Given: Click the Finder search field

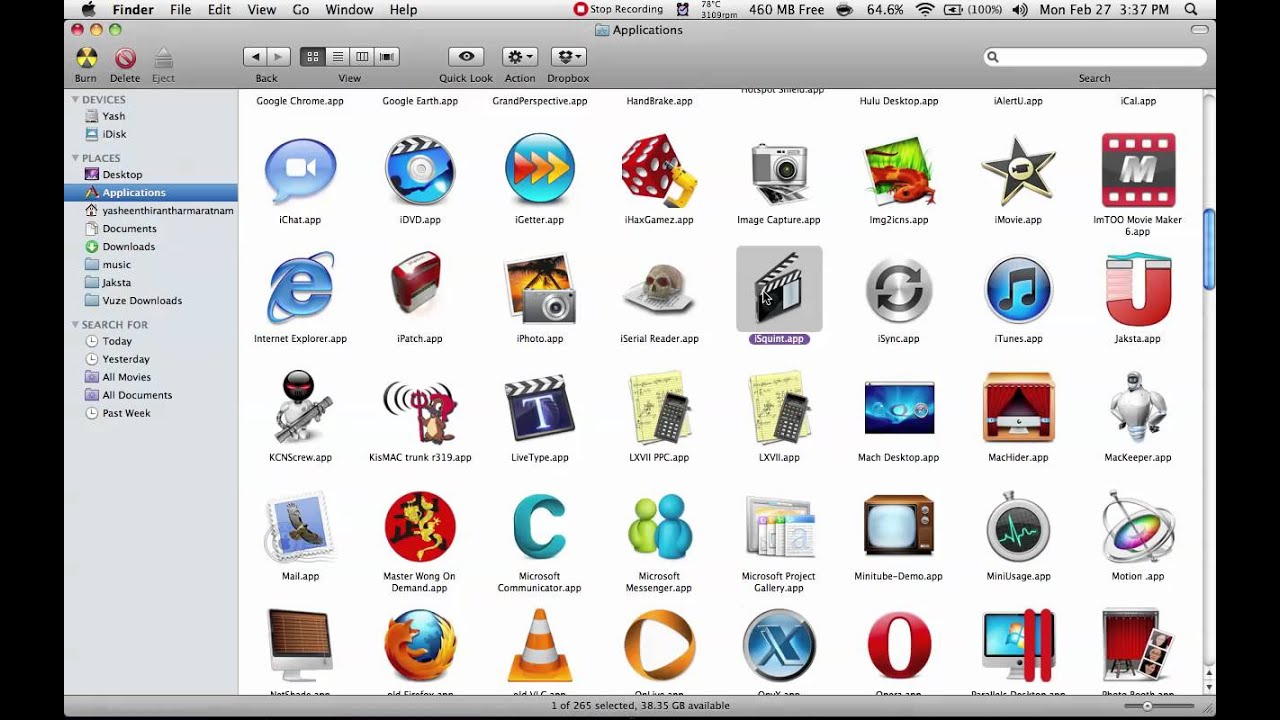Looking at the screenshot, I should tap(1095, 57).
